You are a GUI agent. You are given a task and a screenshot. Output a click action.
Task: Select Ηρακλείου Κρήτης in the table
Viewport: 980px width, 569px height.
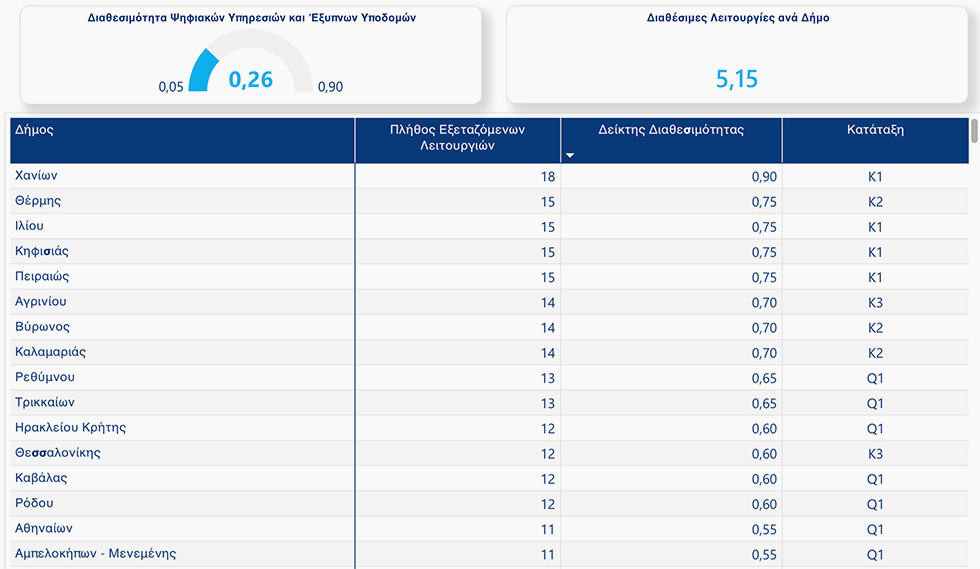[x=70, y=428]
